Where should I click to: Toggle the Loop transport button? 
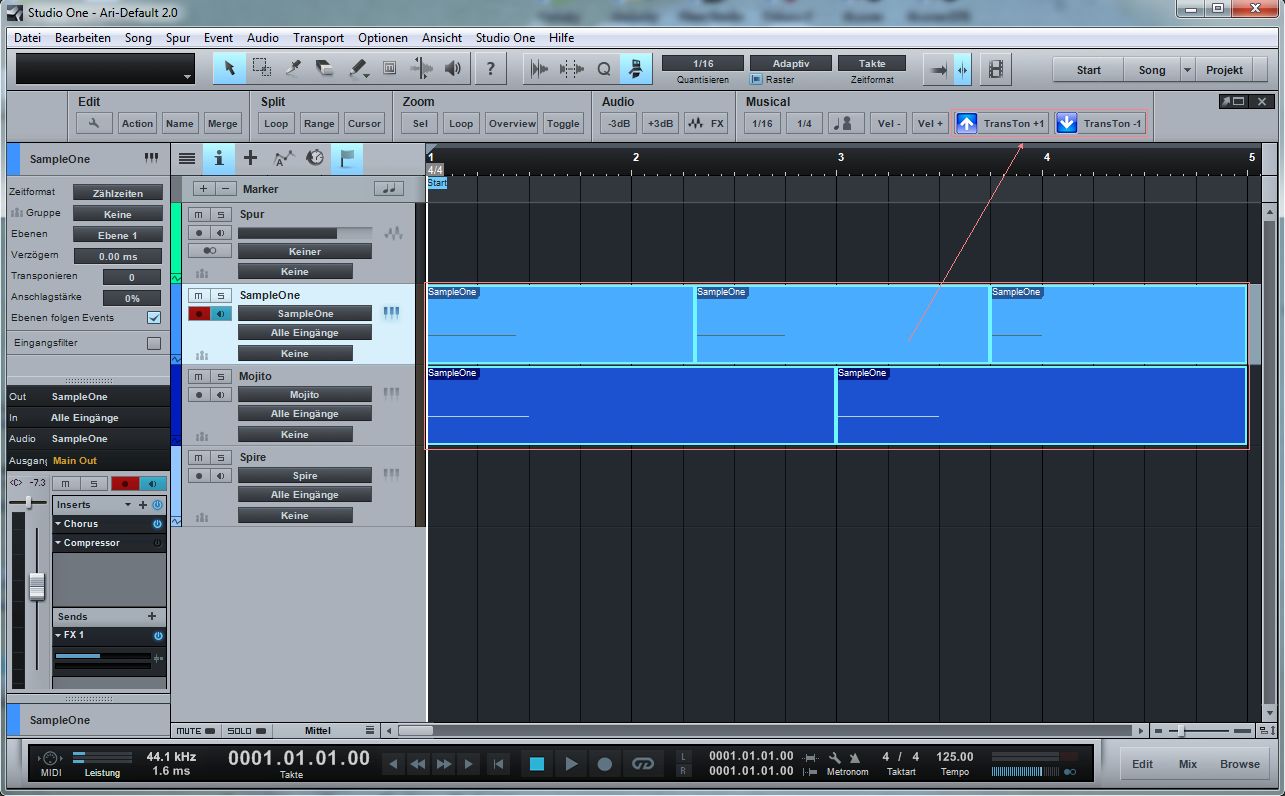[642, 764]
